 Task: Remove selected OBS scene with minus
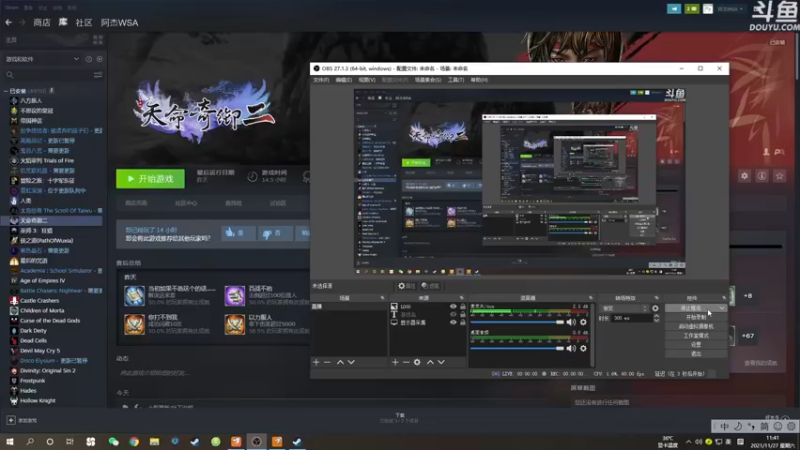pyautogui.click(x=327, y=362)
